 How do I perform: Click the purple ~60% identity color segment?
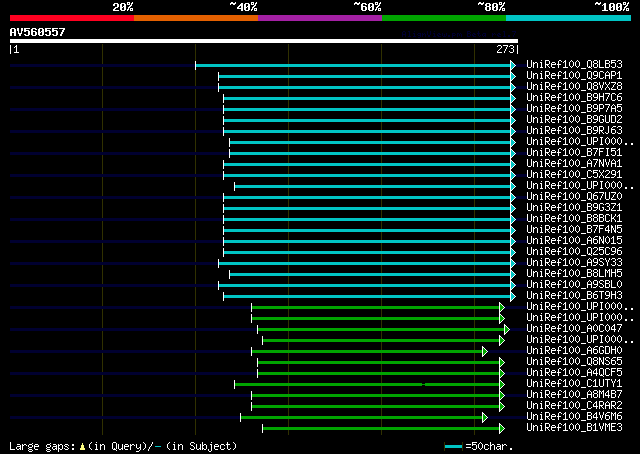(320, 18)
